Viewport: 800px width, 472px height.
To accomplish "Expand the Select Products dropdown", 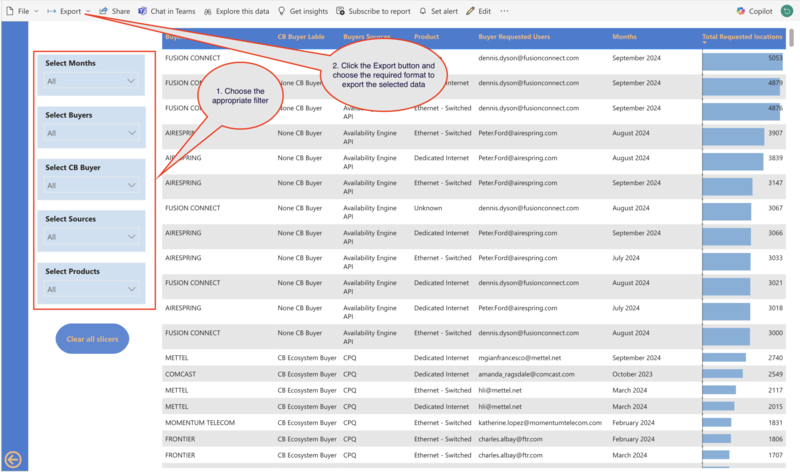I will [x=92, y=289].
